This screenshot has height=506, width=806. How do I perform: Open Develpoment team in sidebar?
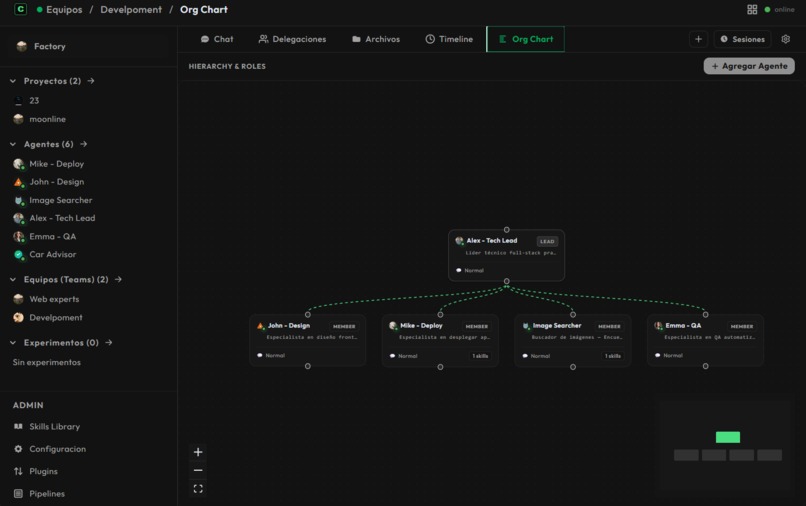[x=56, y=317]
